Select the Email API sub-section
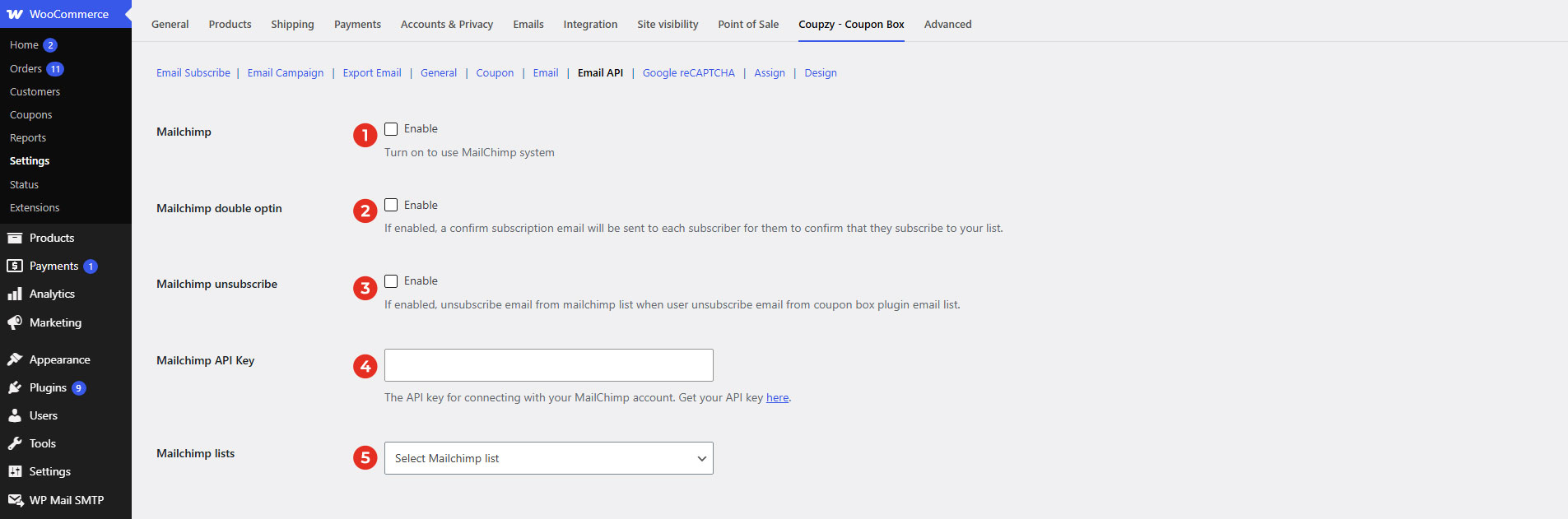The height and width of the screenshot is (519, 1568). (x=600, y=72)
